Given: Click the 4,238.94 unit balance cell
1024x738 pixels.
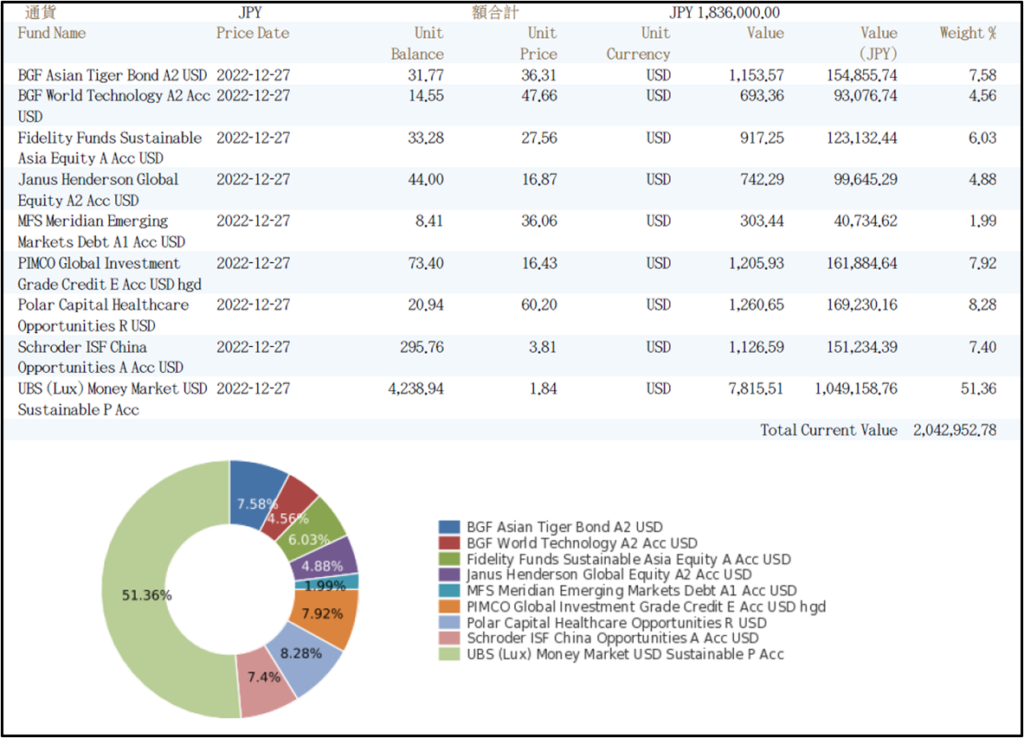Looking at the screenshot, I should tap(416, 389).
